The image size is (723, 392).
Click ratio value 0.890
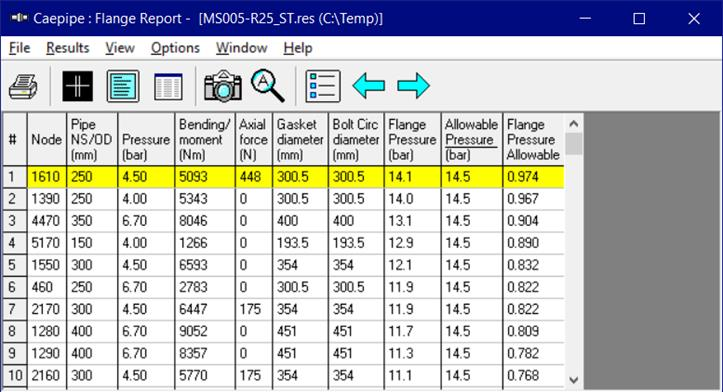(x=533, y=243)
